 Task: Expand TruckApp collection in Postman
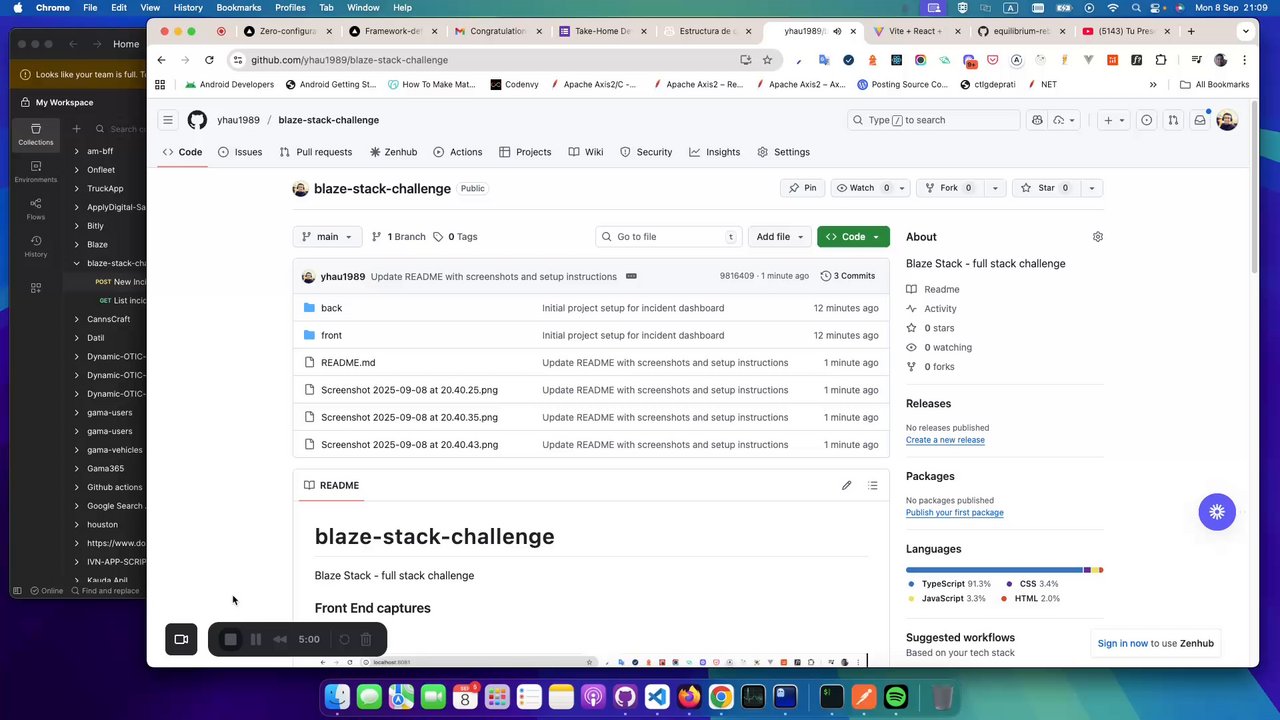[x=77, y=188]
